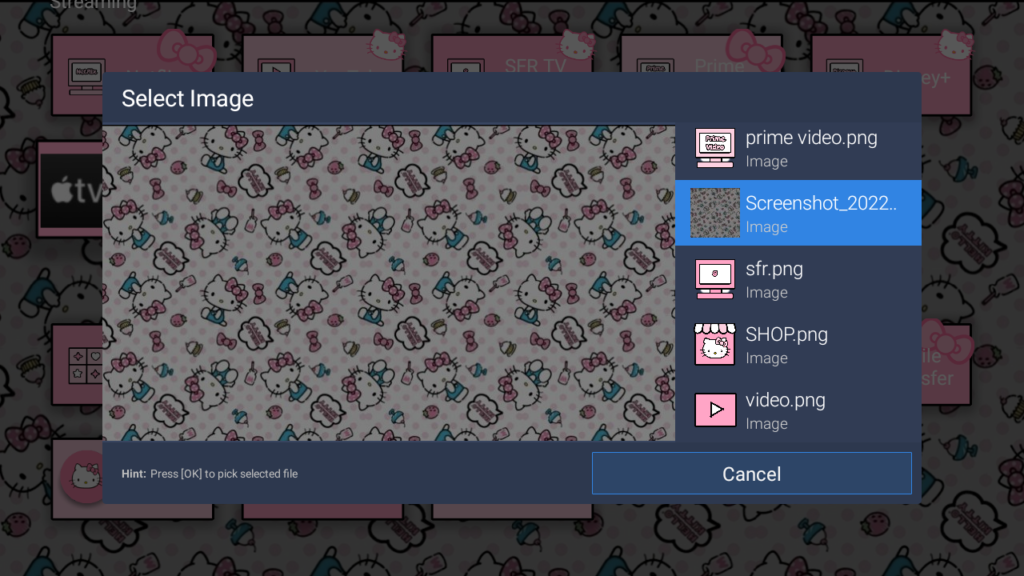
Task: Click the Screenshot_2022 pattern thumbnail
Action: coord(714,213)
